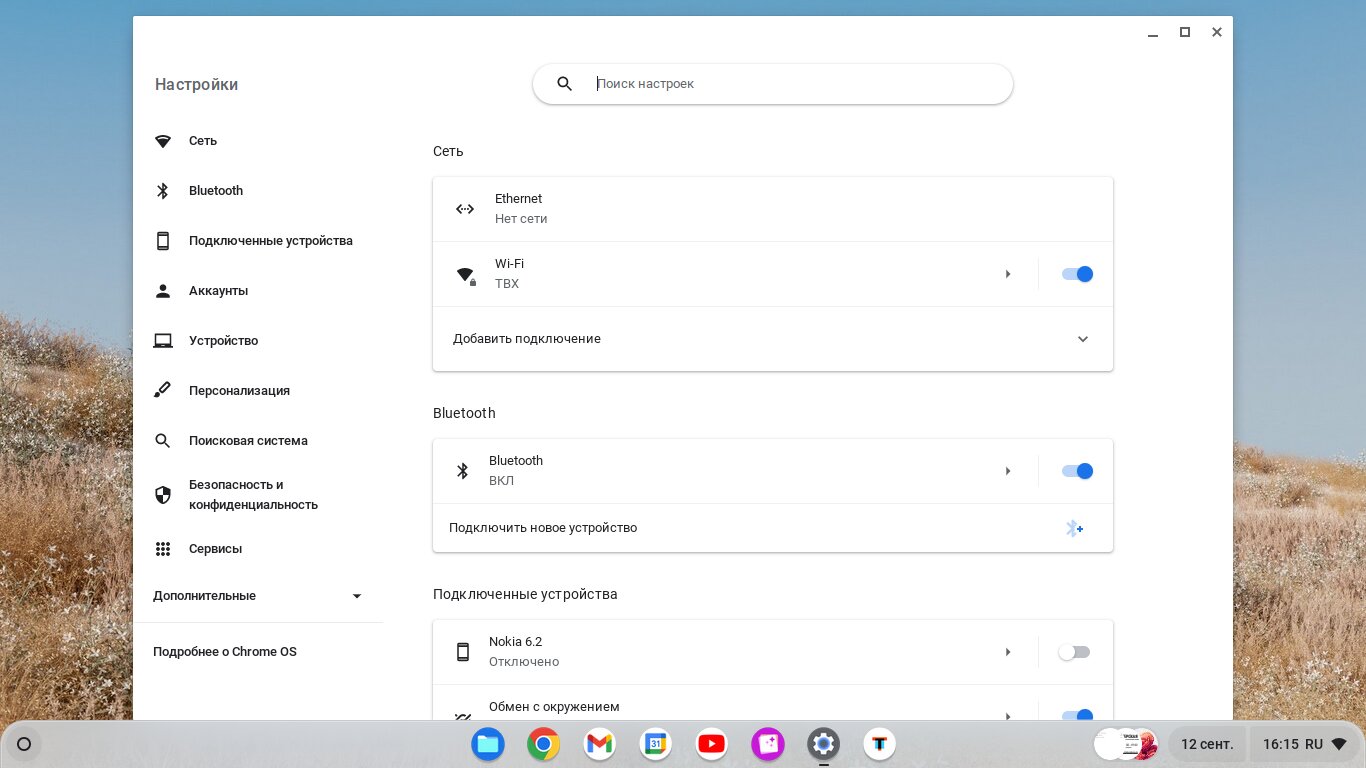Click the Bluetooth icon in ВКЛ row
1366x768 pixels.
(462, 471)
